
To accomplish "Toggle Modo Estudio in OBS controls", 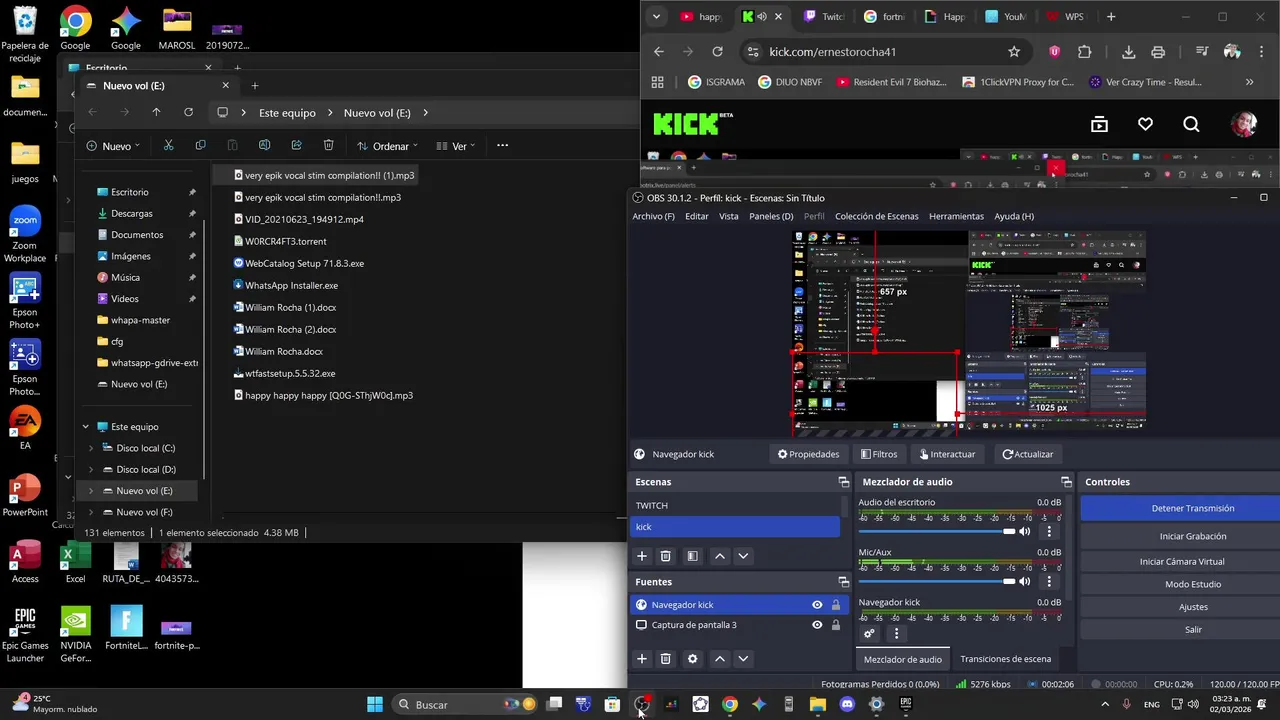I will [x=1193, y=584].
